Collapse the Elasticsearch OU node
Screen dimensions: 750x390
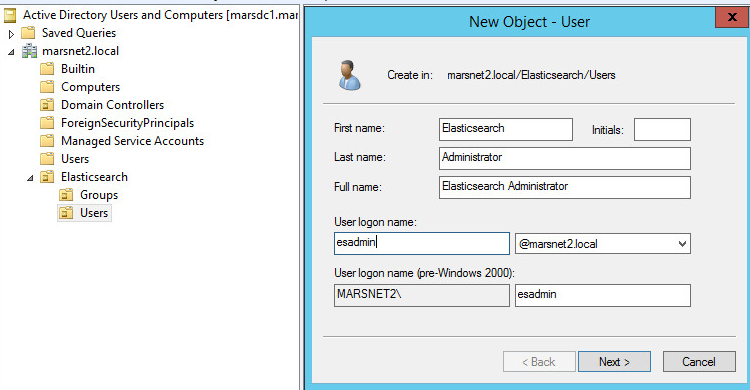coord(30,178)
